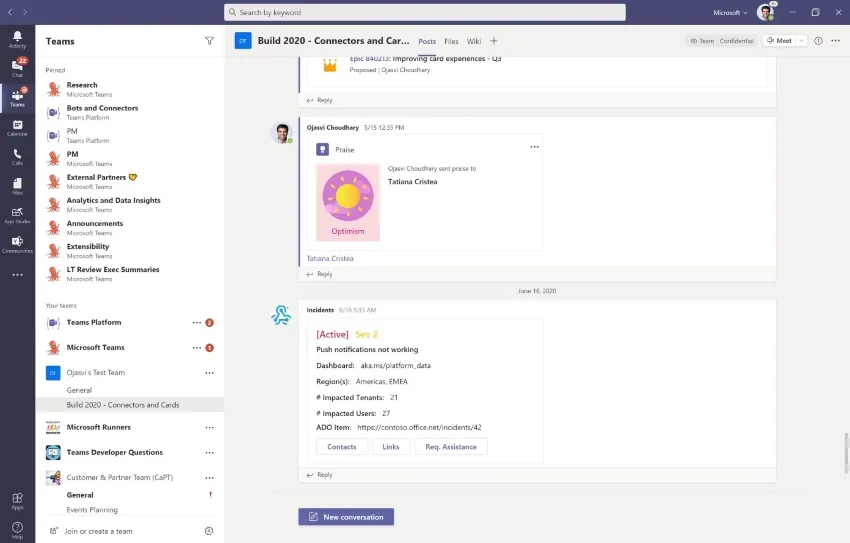Image resolution: width=850 pixels, height=543 pixels.
Task: Open the Microsoft tenant dropdown
Action: click(730, 12)
